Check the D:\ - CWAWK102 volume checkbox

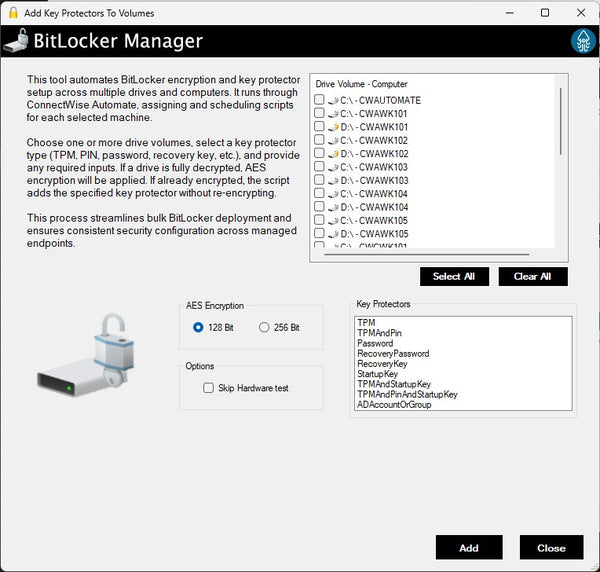(x=319, y=153)
